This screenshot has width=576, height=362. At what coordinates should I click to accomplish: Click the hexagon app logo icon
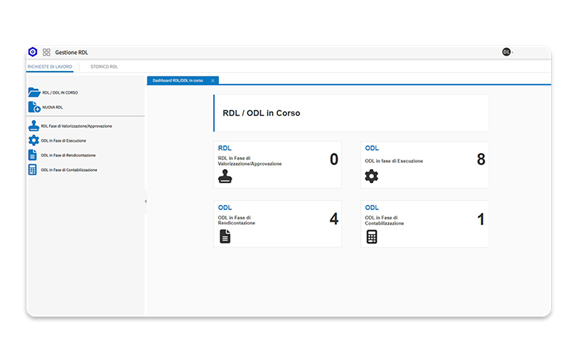[x=33, y=52]
